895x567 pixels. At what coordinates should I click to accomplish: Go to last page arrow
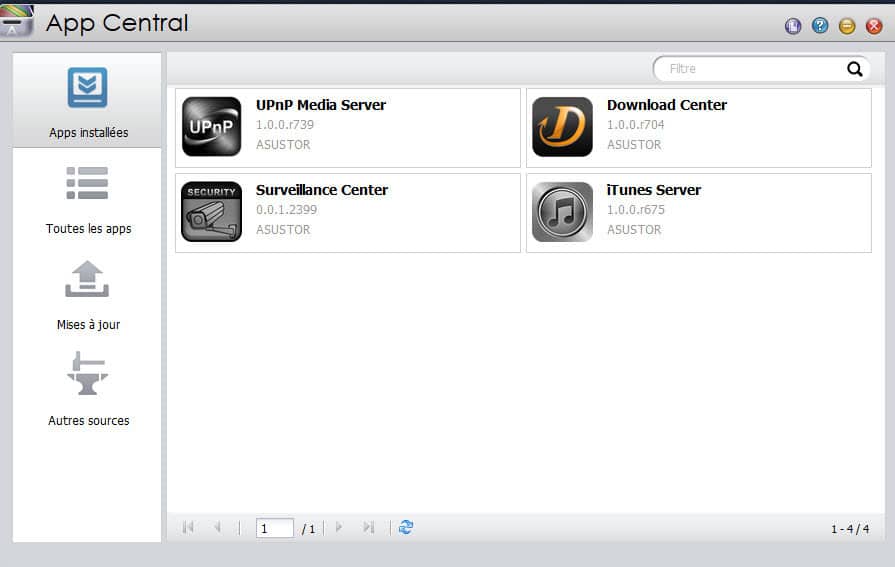point(369,528)
